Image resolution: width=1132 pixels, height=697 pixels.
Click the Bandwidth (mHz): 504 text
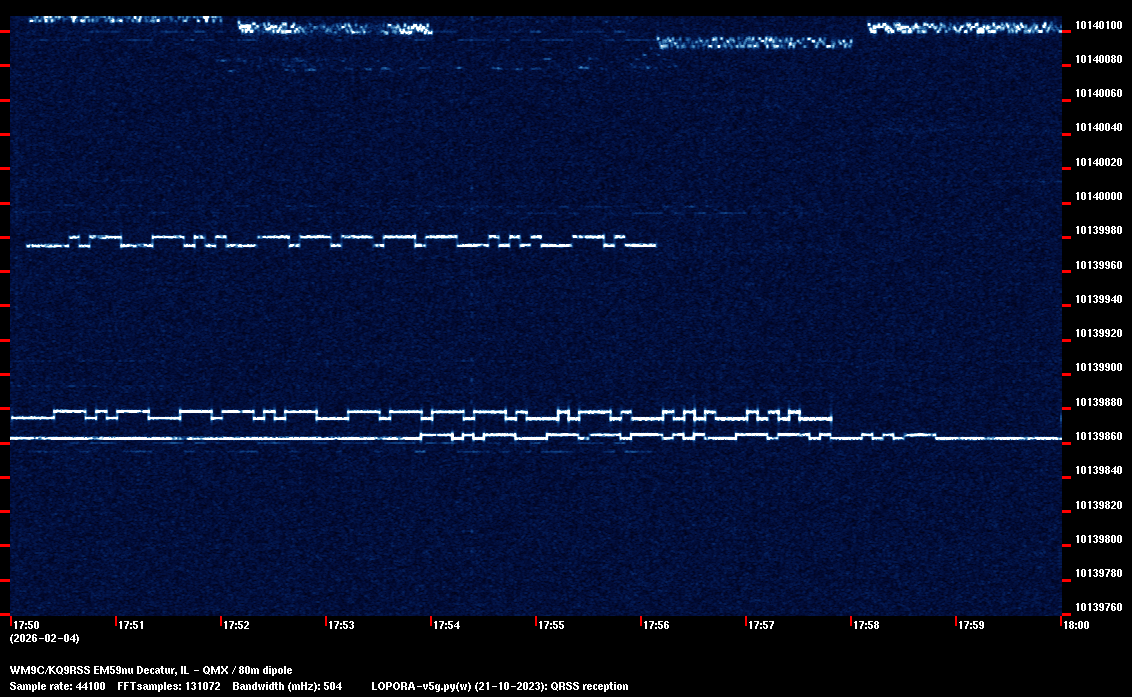(286, 686)
